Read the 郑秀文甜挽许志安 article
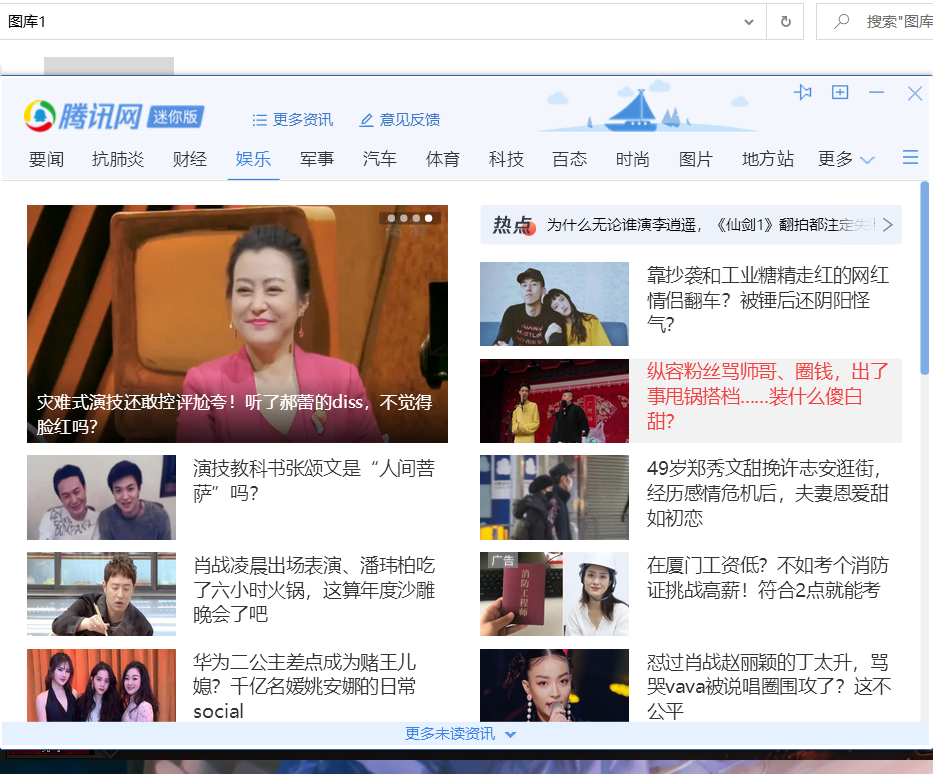Image resolution: width=933 pixels, height=774 pixels. pyautogui.click(x=768, y=493)
